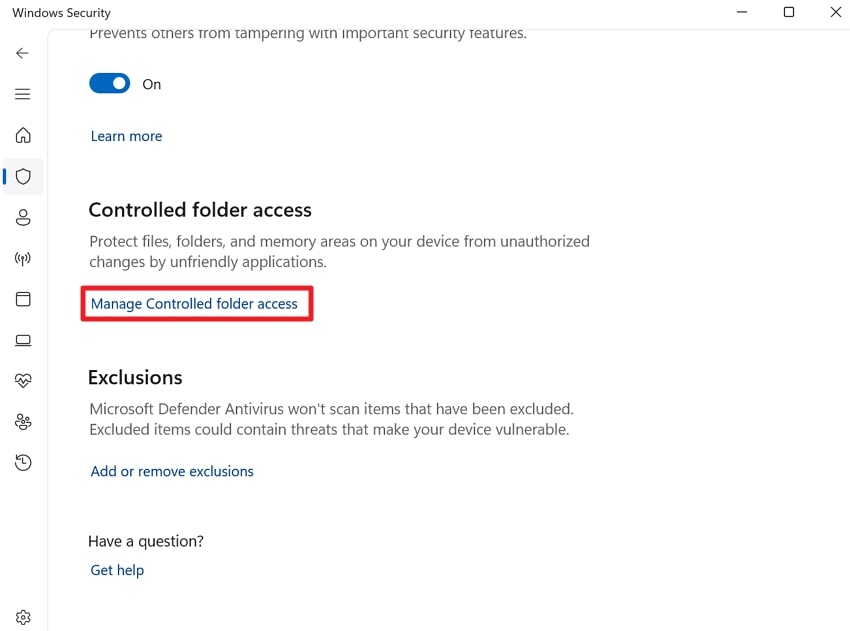The width and height of the screenshot is (850, 631).
Task: Select the Device security icon
Action: [x=23, y=340]
